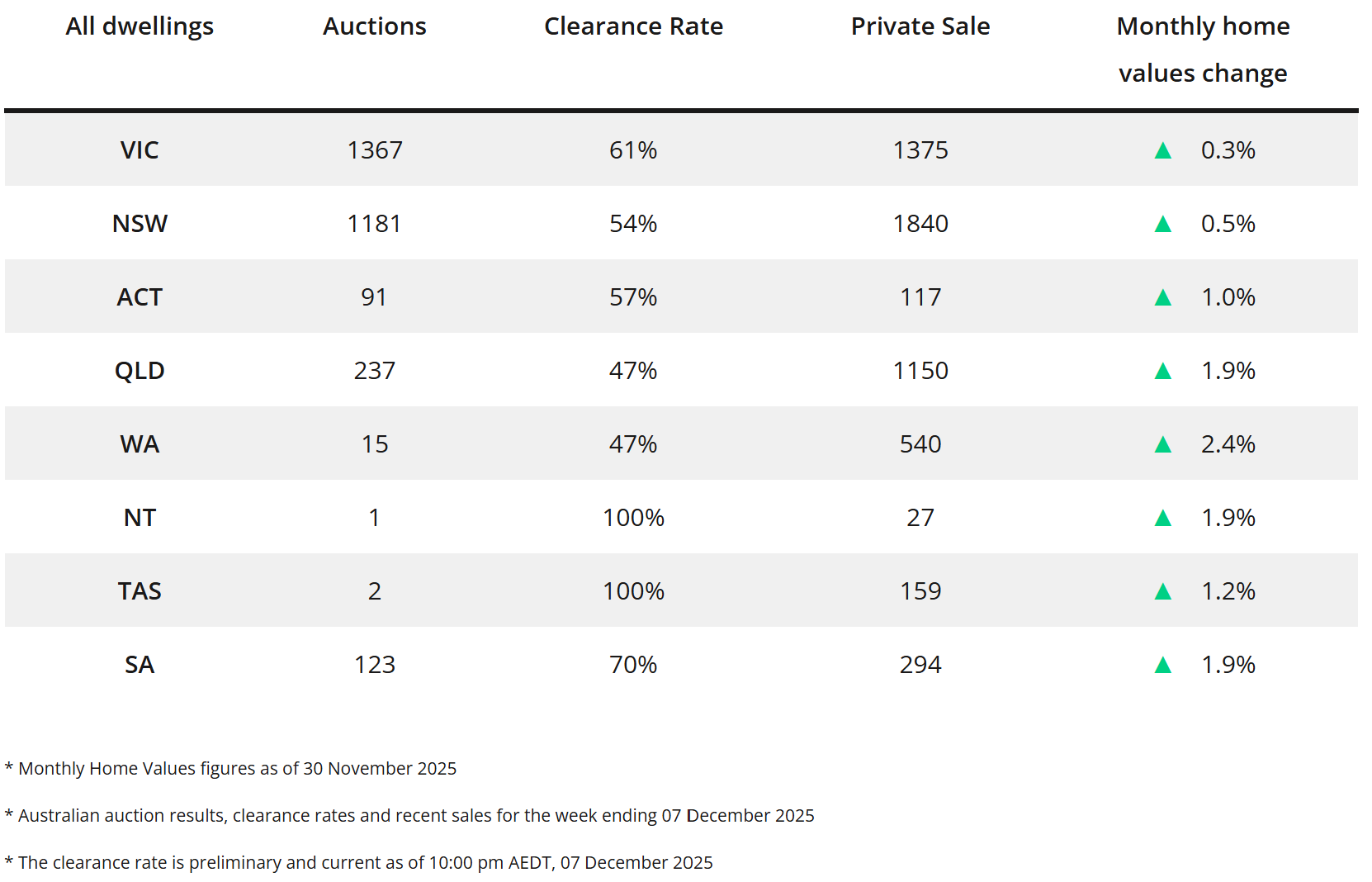
Task: Select the VIC state label
Action: tap(140, 150)
